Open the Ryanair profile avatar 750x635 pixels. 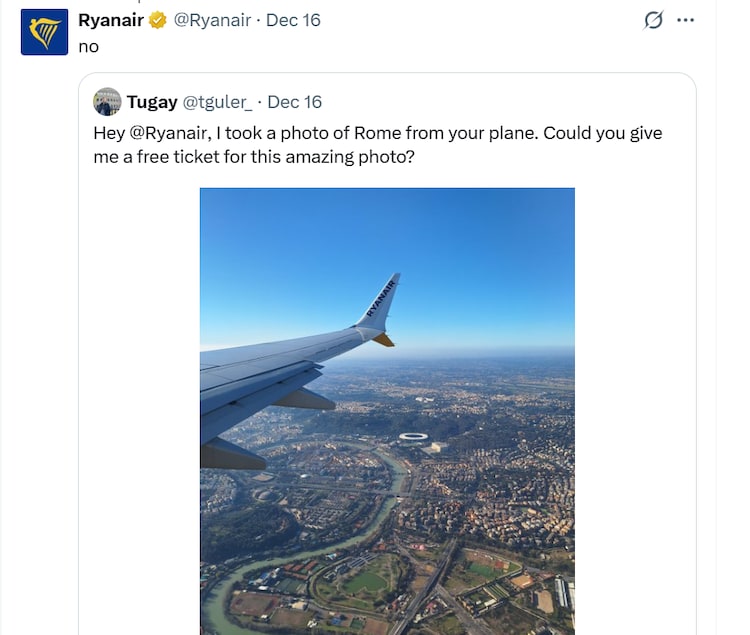pyautogui.click(x=44, y=32)
